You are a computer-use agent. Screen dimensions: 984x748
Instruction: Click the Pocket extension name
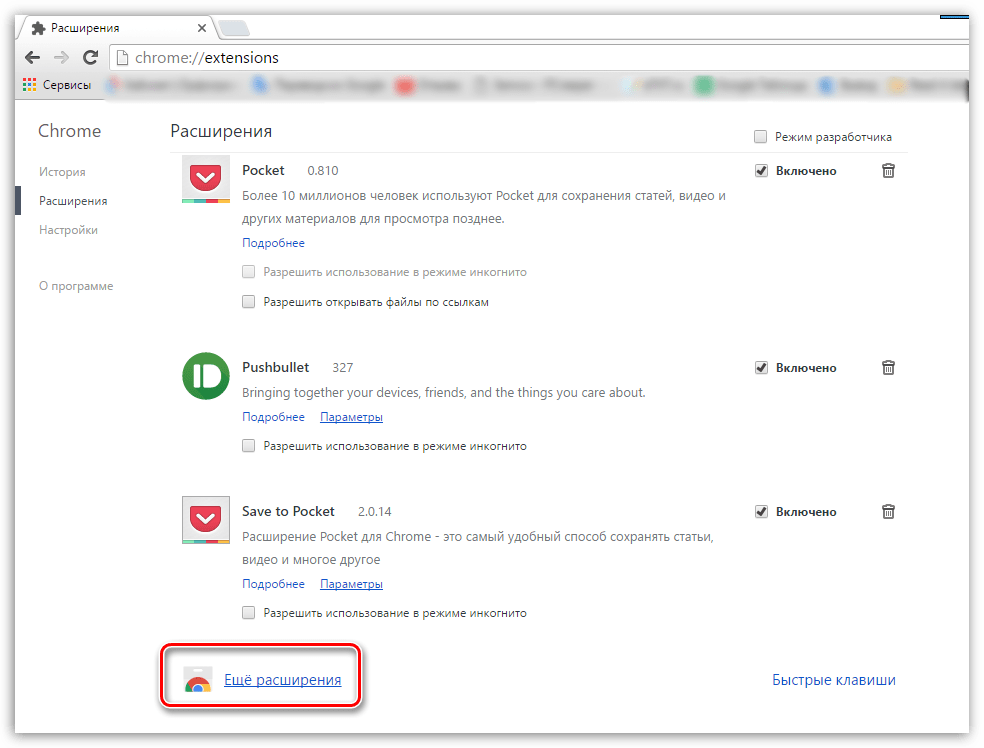[x=263, y=171]
